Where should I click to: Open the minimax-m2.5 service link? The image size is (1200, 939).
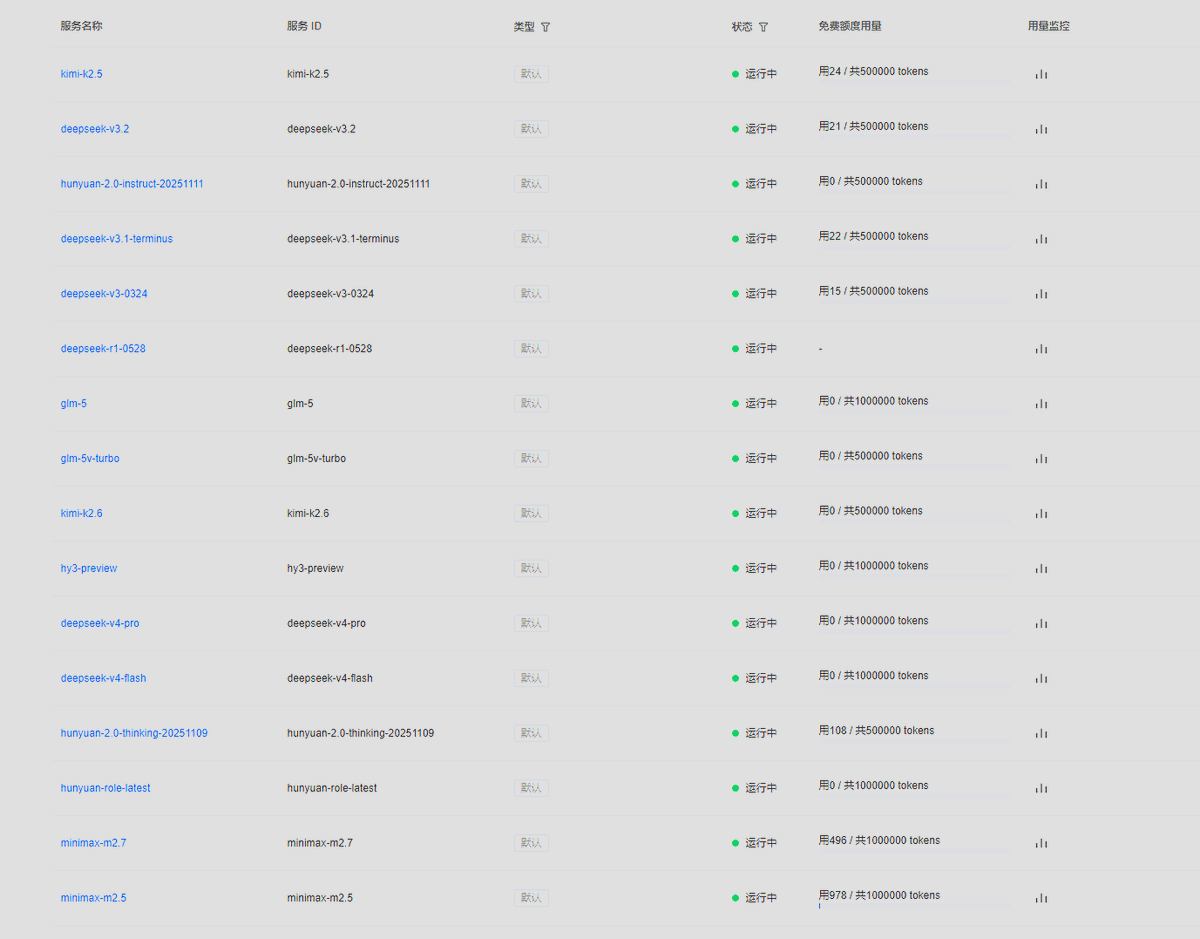click(93, 899)
